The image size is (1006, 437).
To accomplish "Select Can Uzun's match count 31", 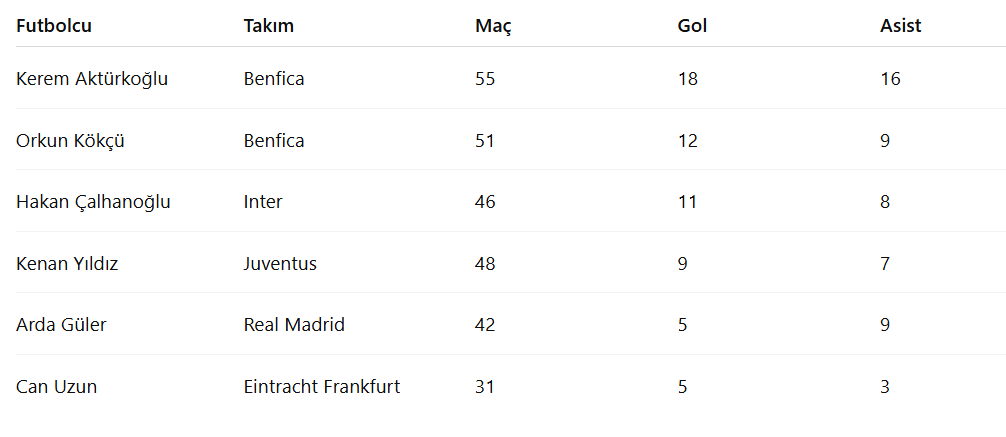I will point(485,387).
